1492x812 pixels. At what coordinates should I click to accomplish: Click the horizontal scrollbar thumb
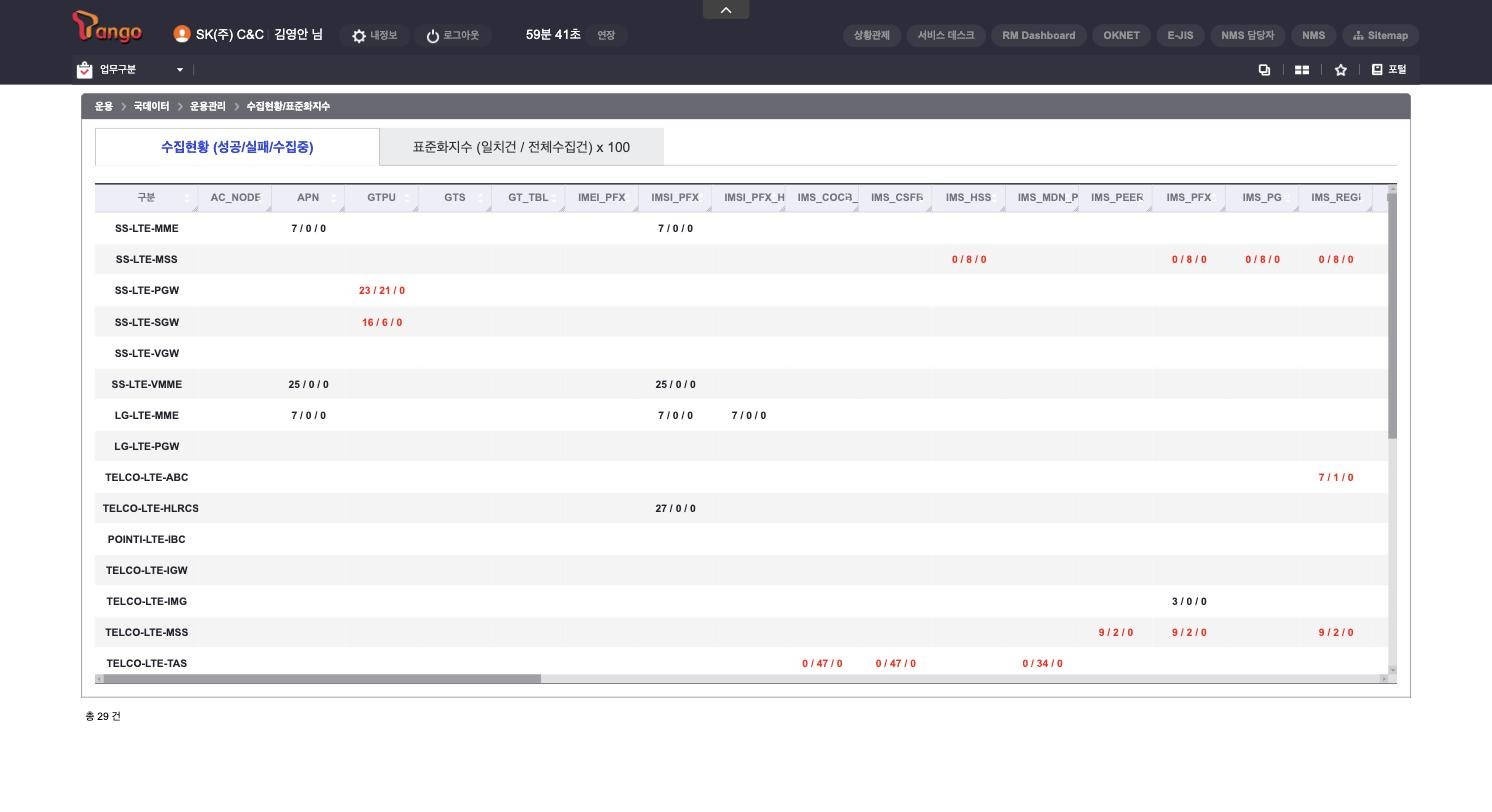[322, 679]
